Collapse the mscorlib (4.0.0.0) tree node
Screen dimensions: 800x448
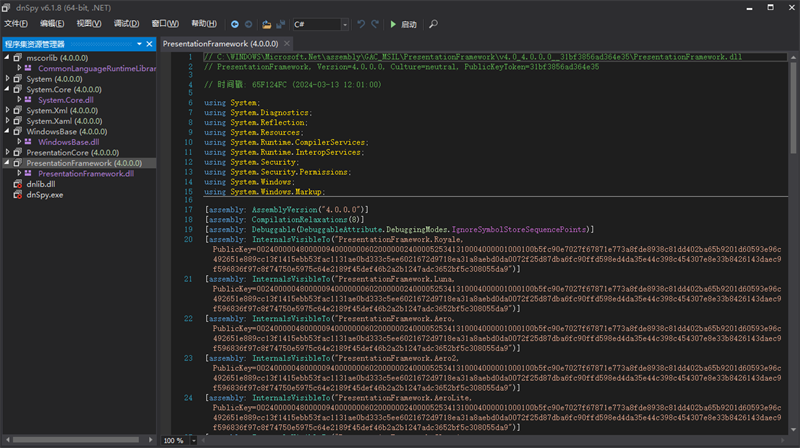(x=6, y=57)
